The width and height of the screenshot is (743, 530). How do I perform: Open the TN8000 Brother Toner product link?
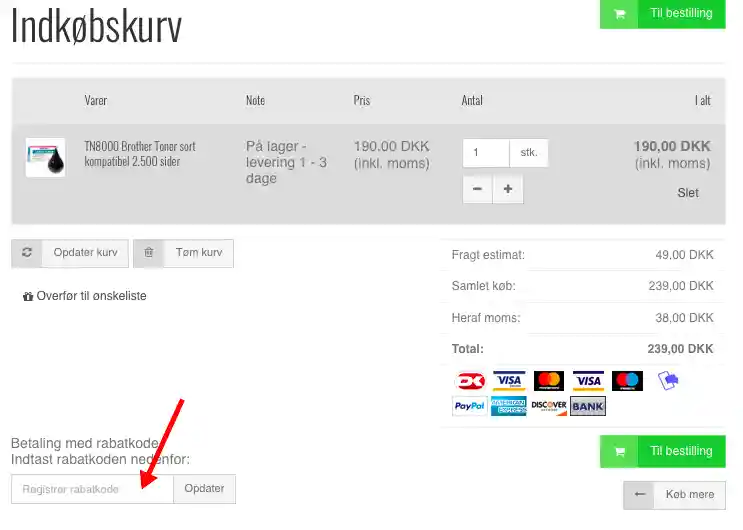coord(139,153)
